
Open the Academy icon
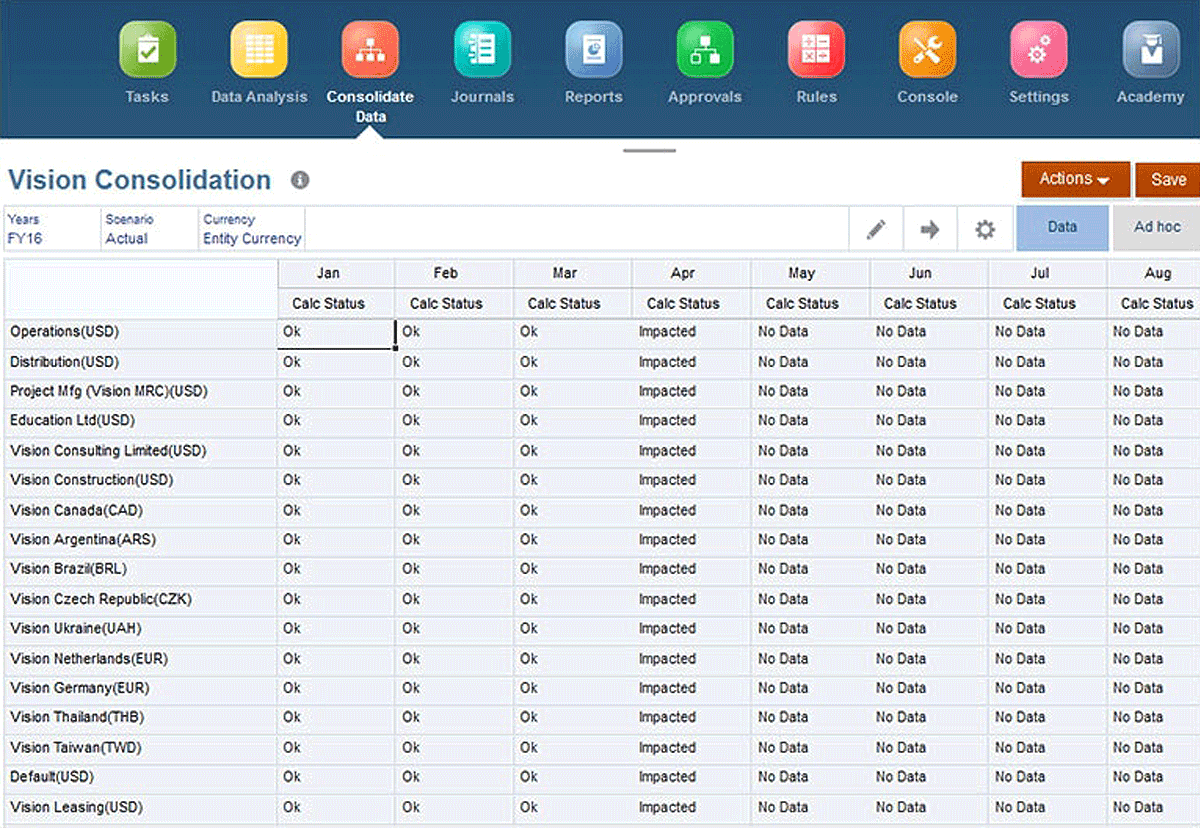coord(1150,50)
